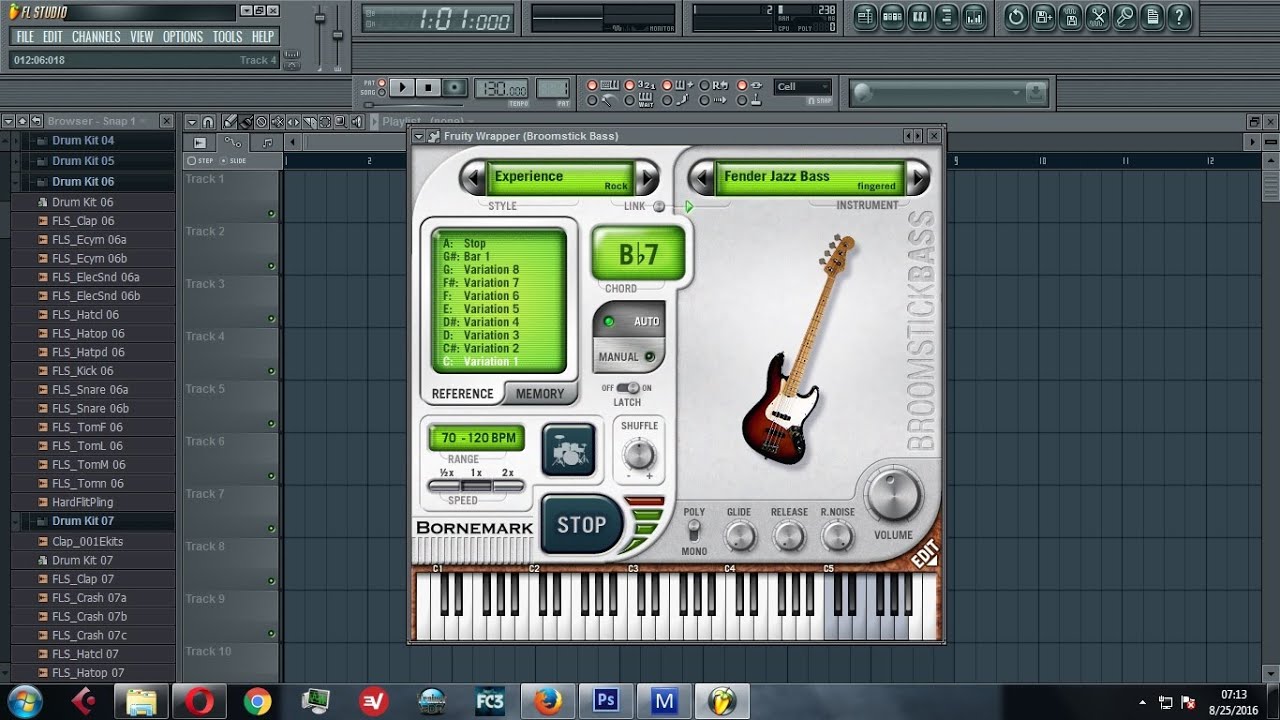1280x720 pixels.
Task: Open the project info icon
Action: click(1152, 16)
